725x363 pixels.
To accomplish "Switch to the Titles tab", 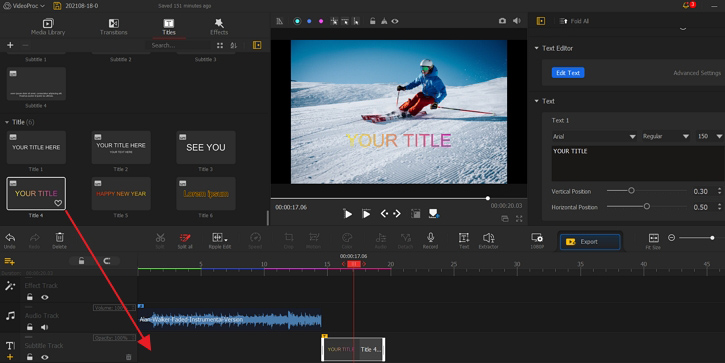I will (x=169, y=27).
